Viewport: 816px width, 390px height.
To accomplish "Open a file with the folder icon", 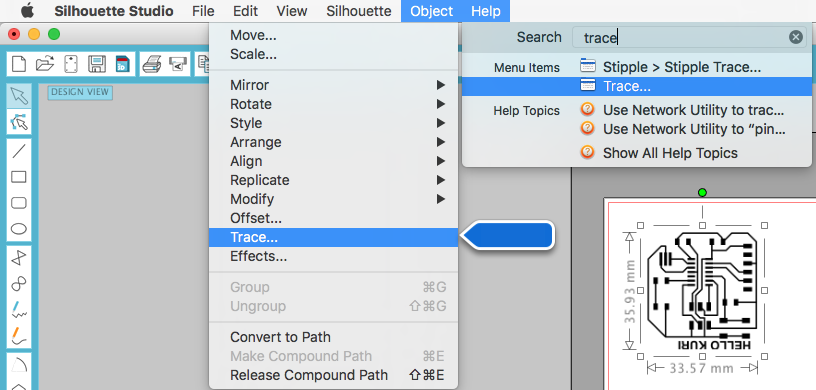I will click(x=45, y=64).
